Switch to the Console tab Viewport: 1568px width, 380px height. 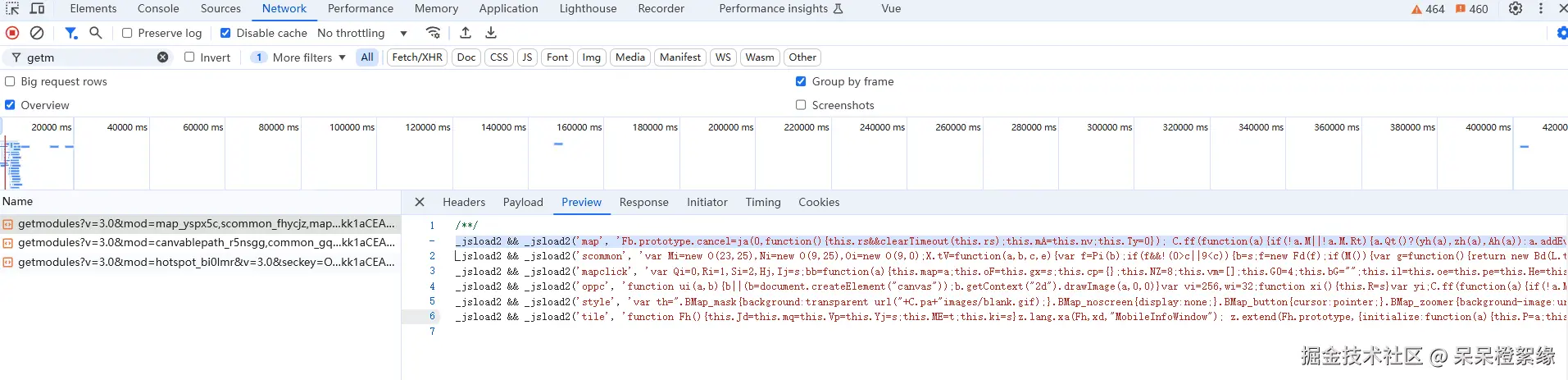158,8
